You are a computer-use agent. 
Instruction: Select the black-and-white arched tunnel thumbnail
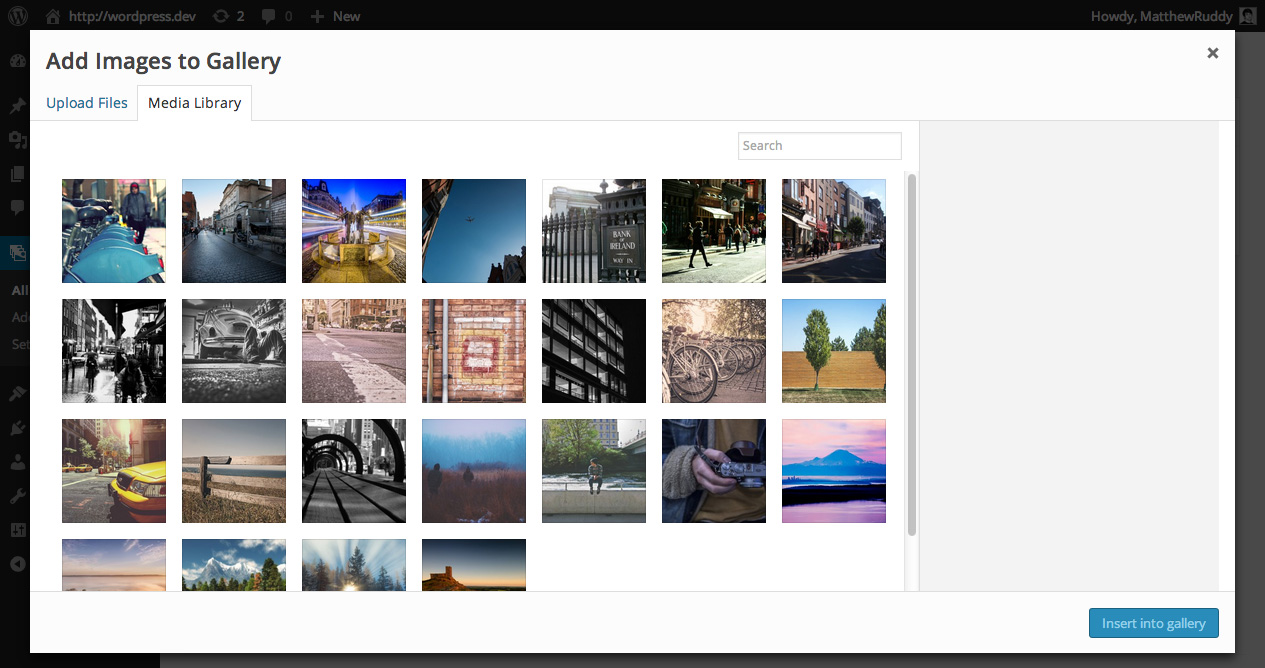tap(354, 471)
